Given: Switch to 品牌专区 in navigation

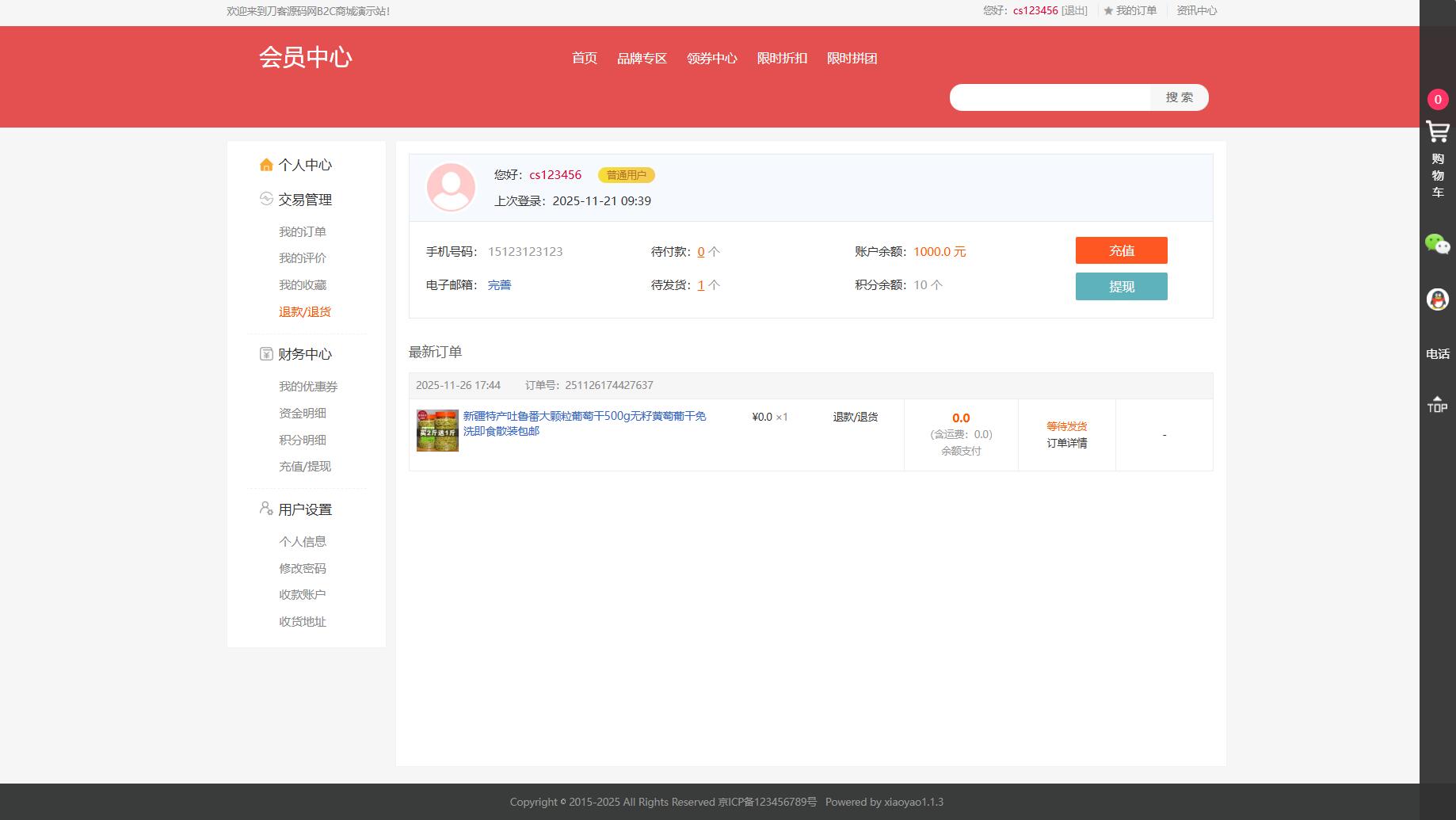Looking at the screenshot, I should click(642, 58).
